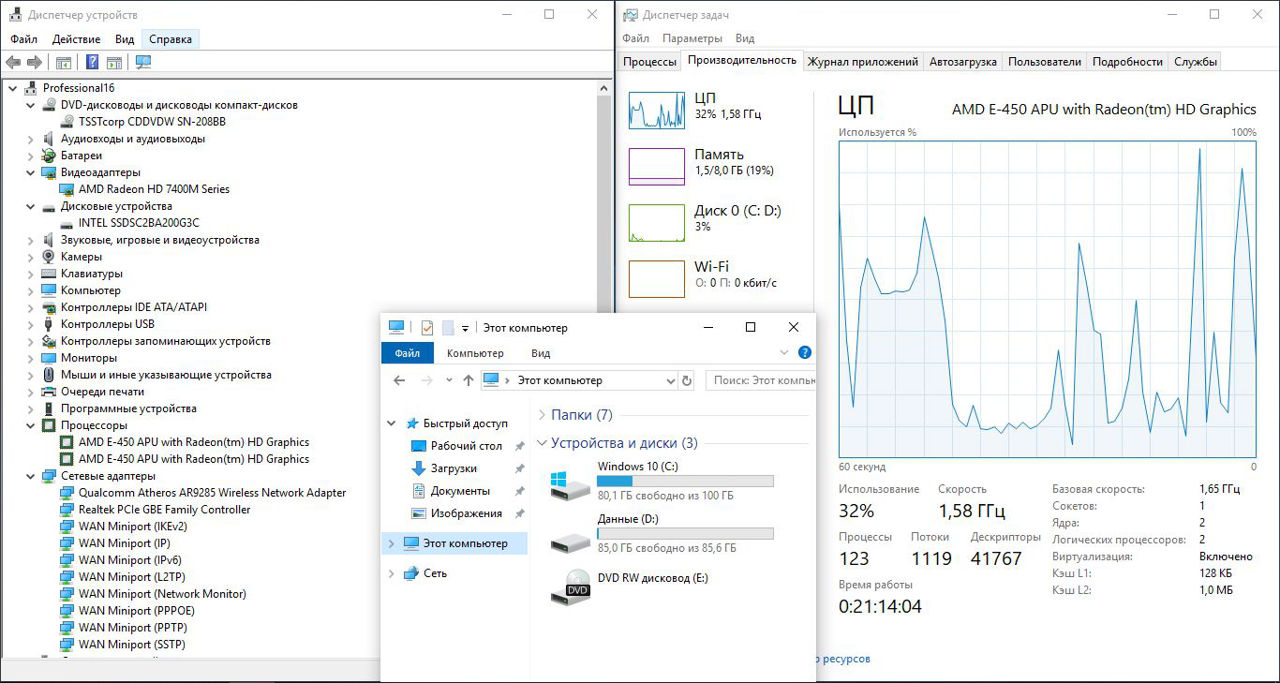Open the Вид menu in Task Manager
This screenshot has height=683, width=1280.
point(744,38)
